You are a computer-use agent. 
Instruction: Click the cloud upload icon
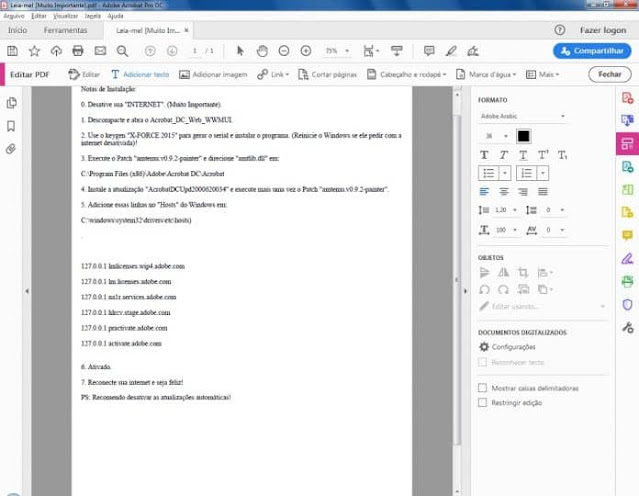pos(56,51)
